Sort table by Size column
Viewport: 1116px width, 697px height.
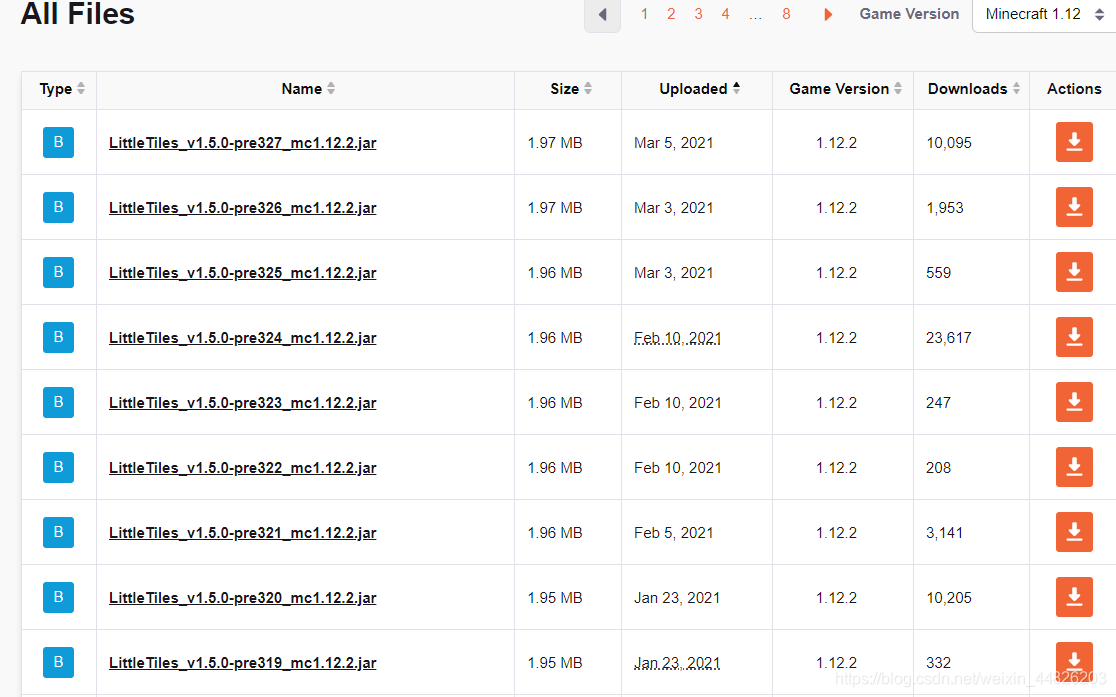(x=571, y=88)
